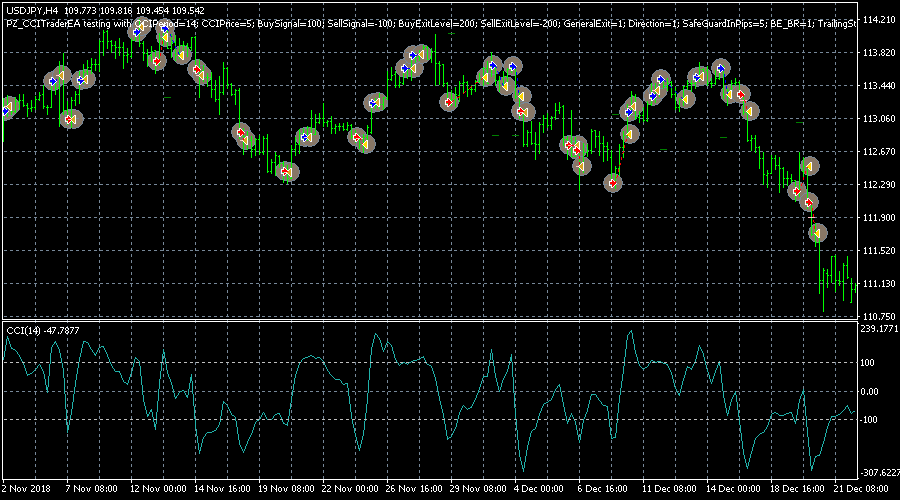Image resolution: width=900 pixels, height=500 pixels.
Task: Click the PZ_CCITraderEA parameters text line
Action: click(430, 22)
